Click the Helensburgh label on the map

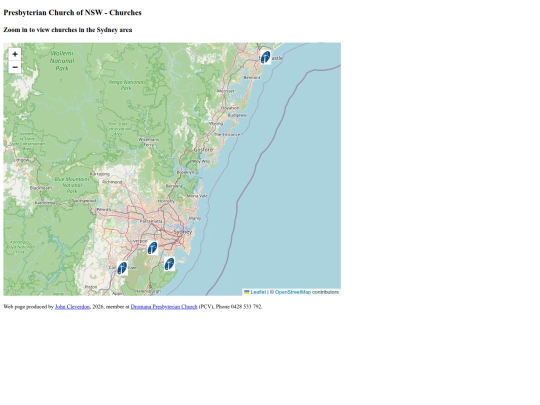(148, 291)
